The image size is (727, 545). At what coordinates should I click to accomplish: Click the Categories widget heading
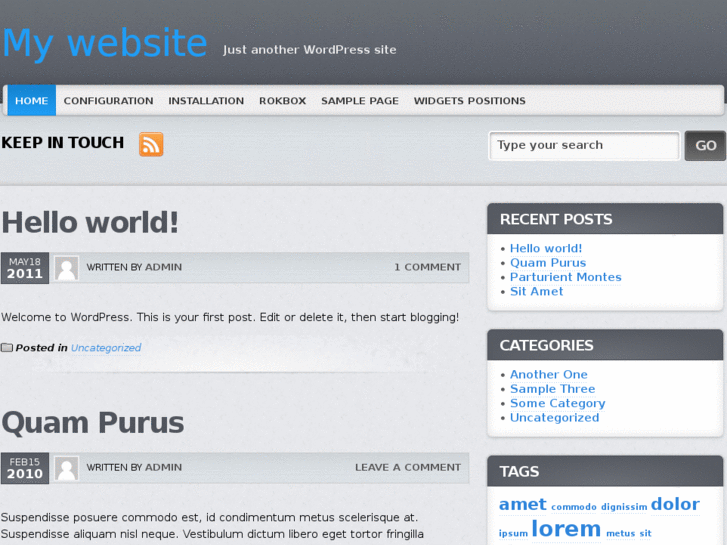pyautogui.click(x=546, y=345)
